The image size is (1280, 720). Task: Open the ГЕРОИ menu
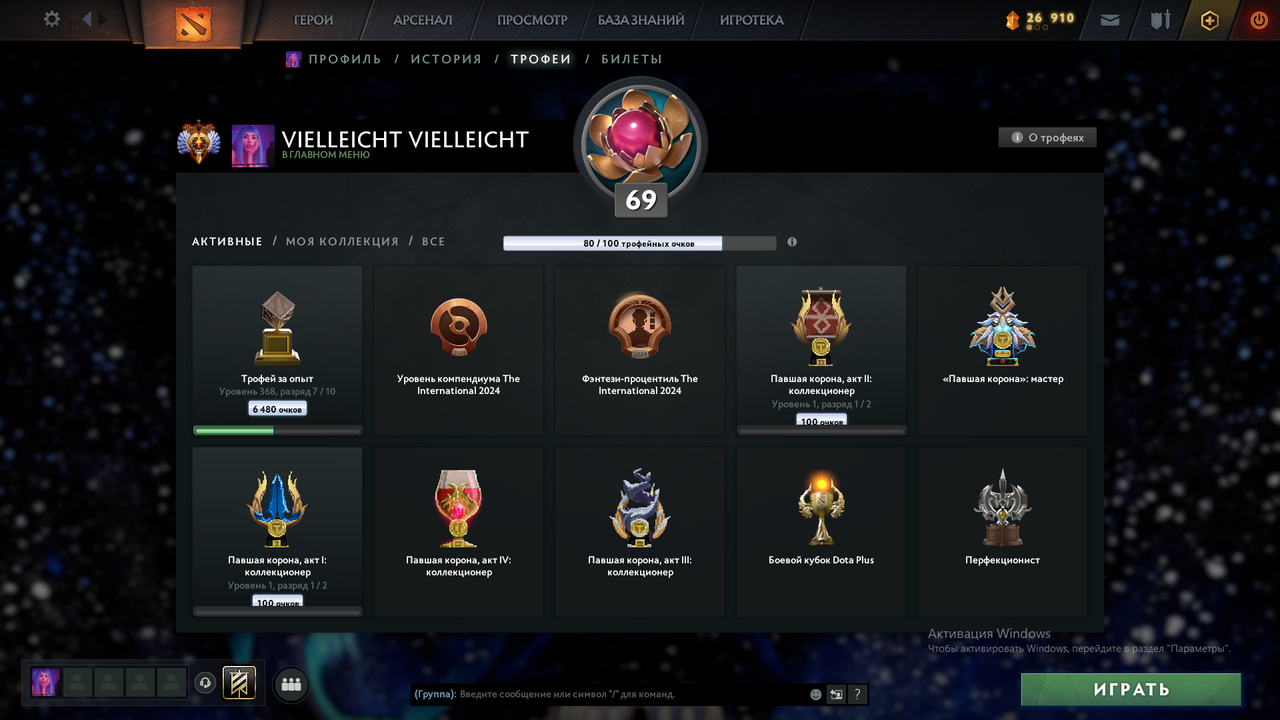313,20
